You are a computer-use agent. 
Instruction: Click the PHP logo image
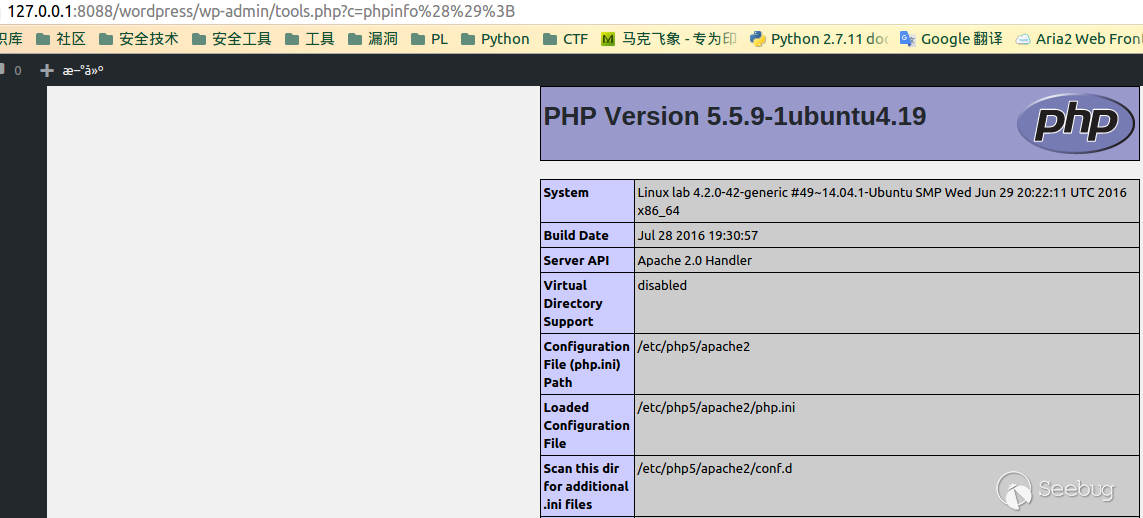[1076, 123]
